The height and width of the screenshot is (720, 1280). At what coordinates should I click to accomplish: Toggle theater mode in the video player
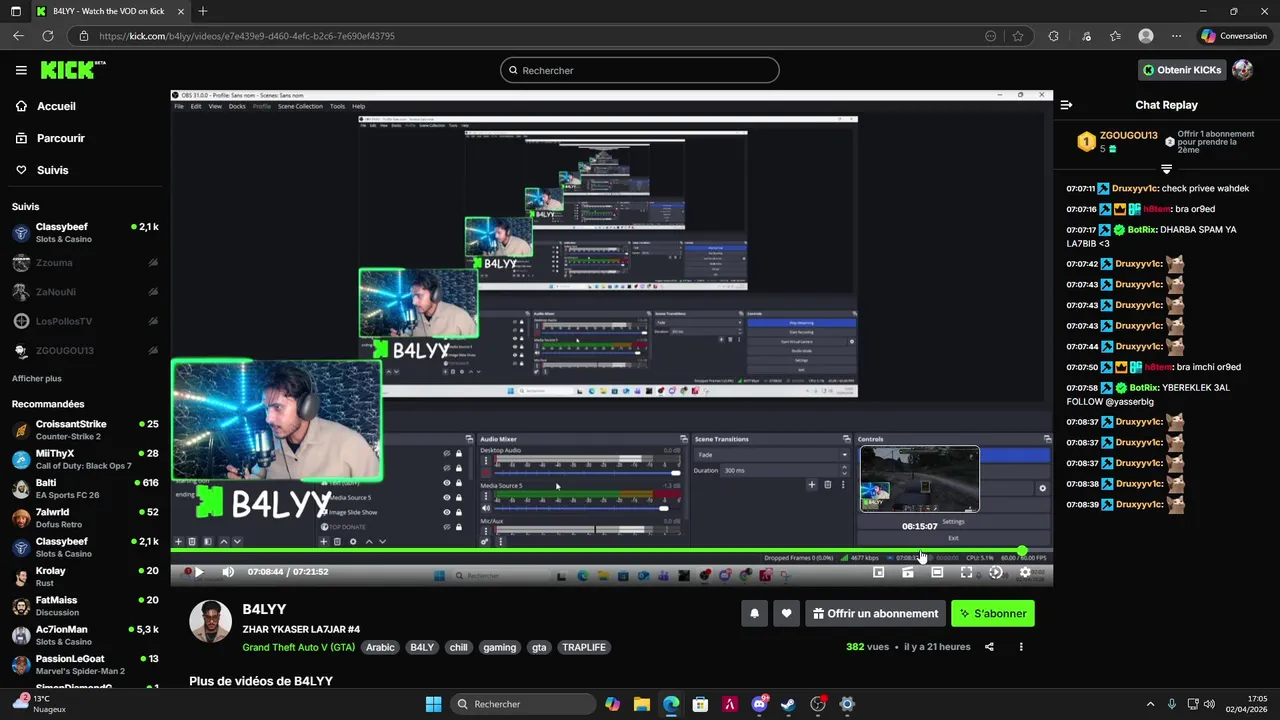point(937,572)
